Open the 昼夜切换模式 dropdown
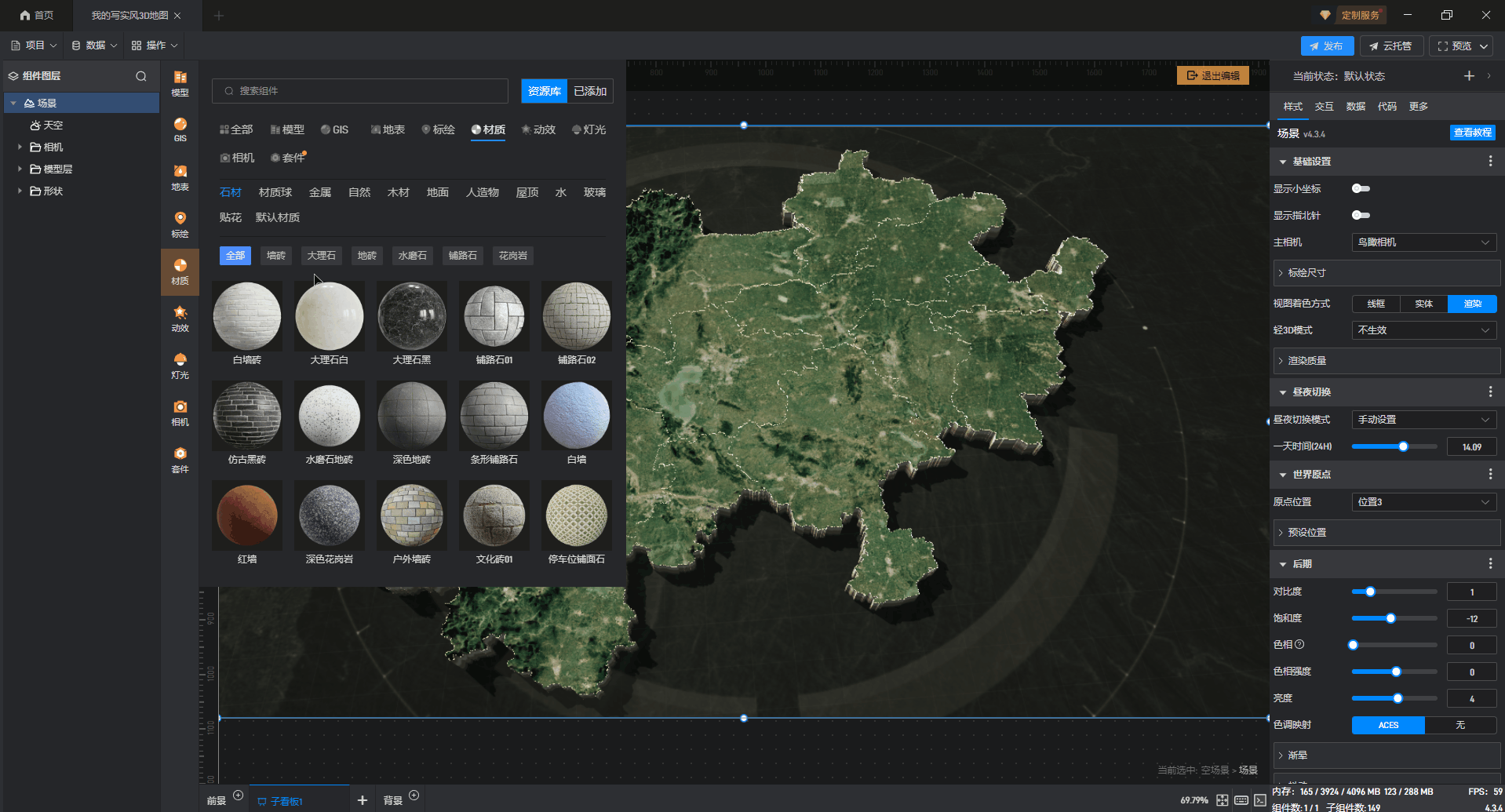 click(1423, 420)
